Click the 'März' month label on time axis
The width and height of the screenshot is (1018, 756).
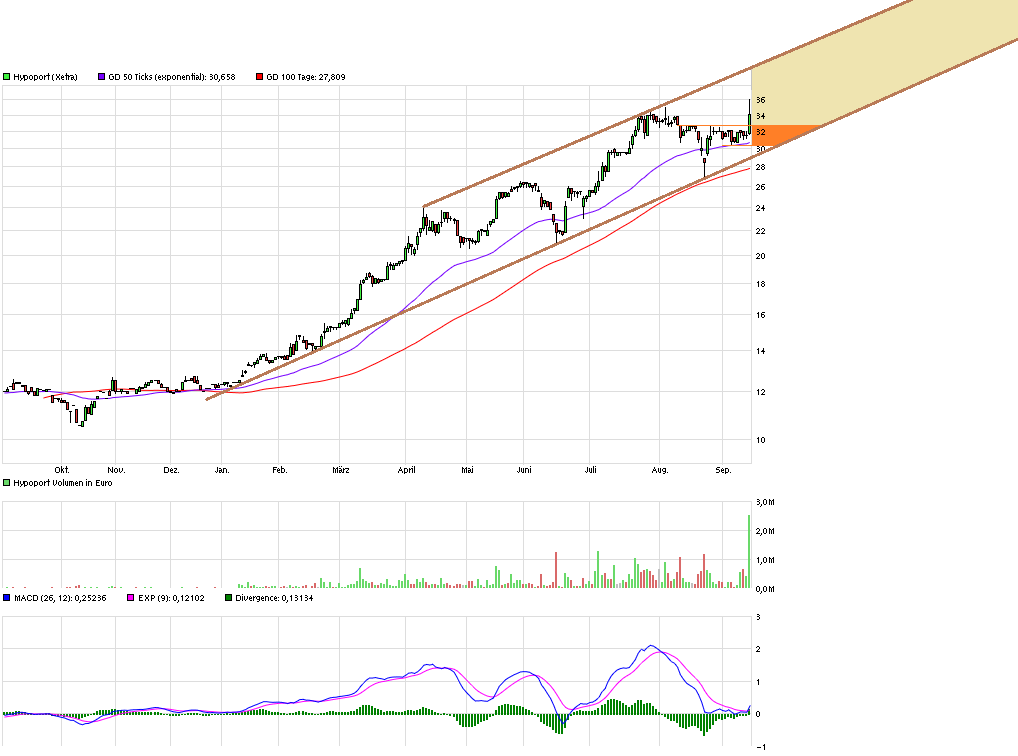pos(341,470)
